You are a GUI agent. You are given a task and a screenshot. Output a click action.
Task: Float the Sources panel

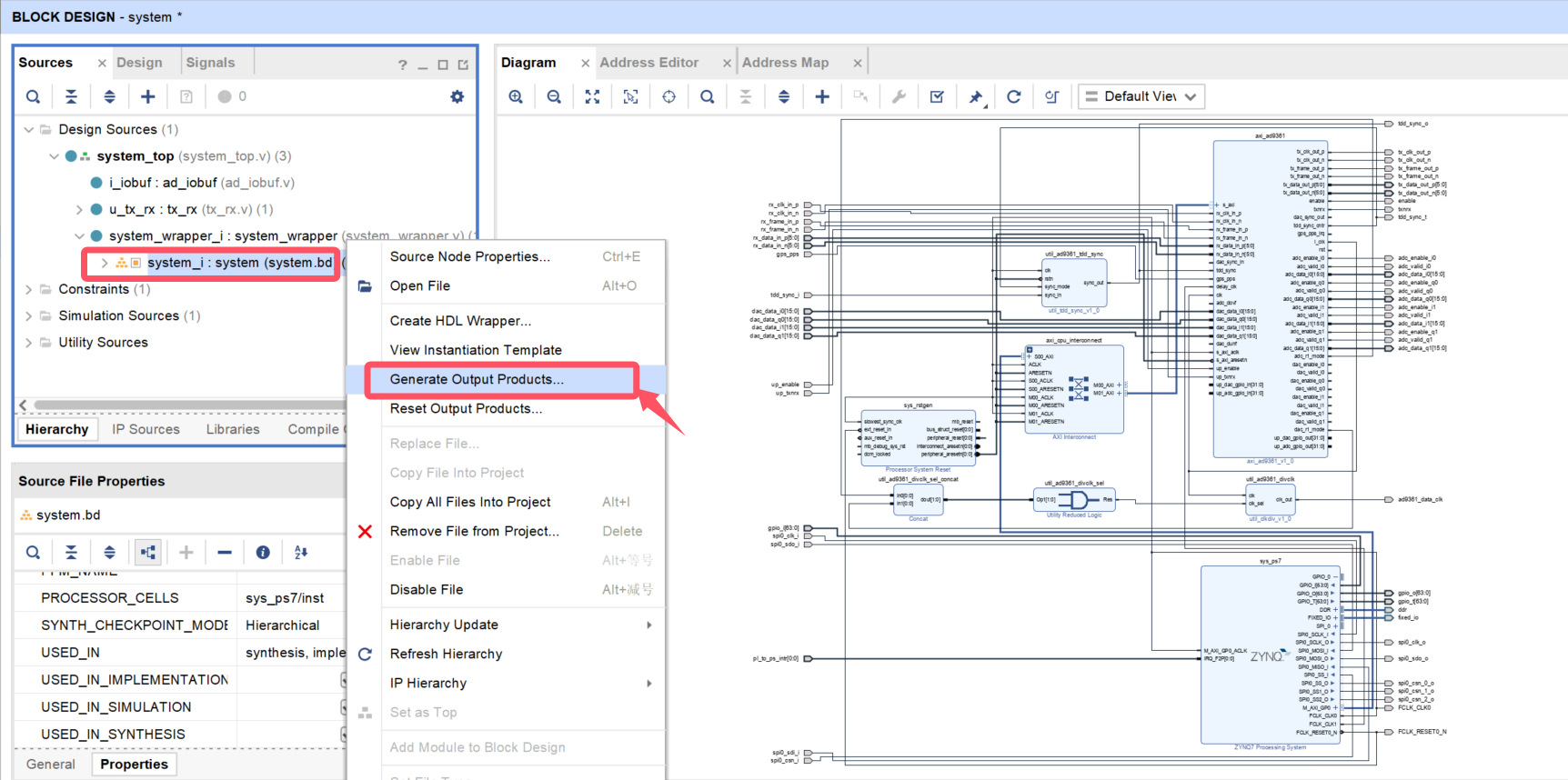(463, 65)
